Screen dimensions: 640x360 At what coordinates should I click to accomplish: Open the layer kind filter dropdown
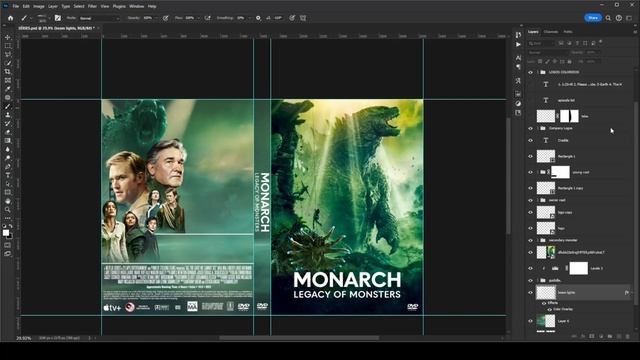click(541, 43)
